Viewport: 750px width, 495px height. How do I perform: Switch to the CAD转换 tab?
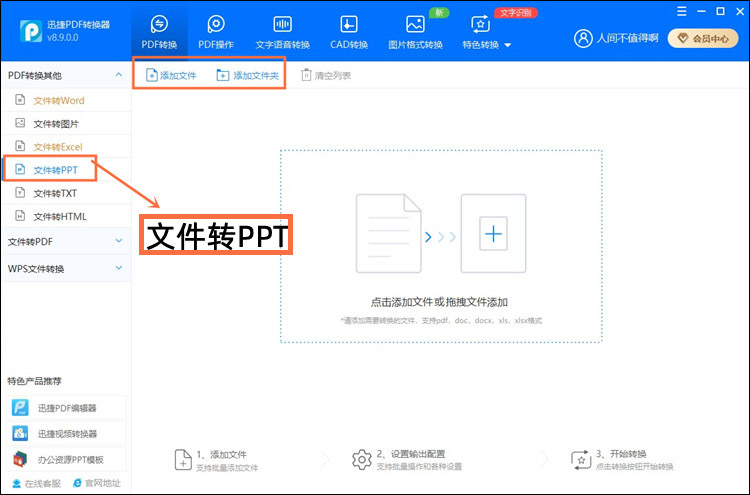pyautogui.click(x=349, y=33)
